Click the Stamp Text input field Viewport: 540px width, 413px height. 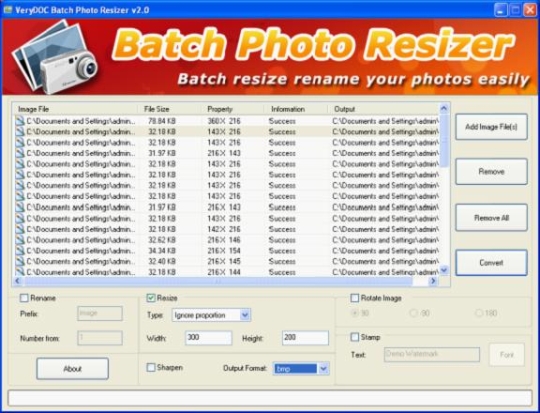coord(432,354)
